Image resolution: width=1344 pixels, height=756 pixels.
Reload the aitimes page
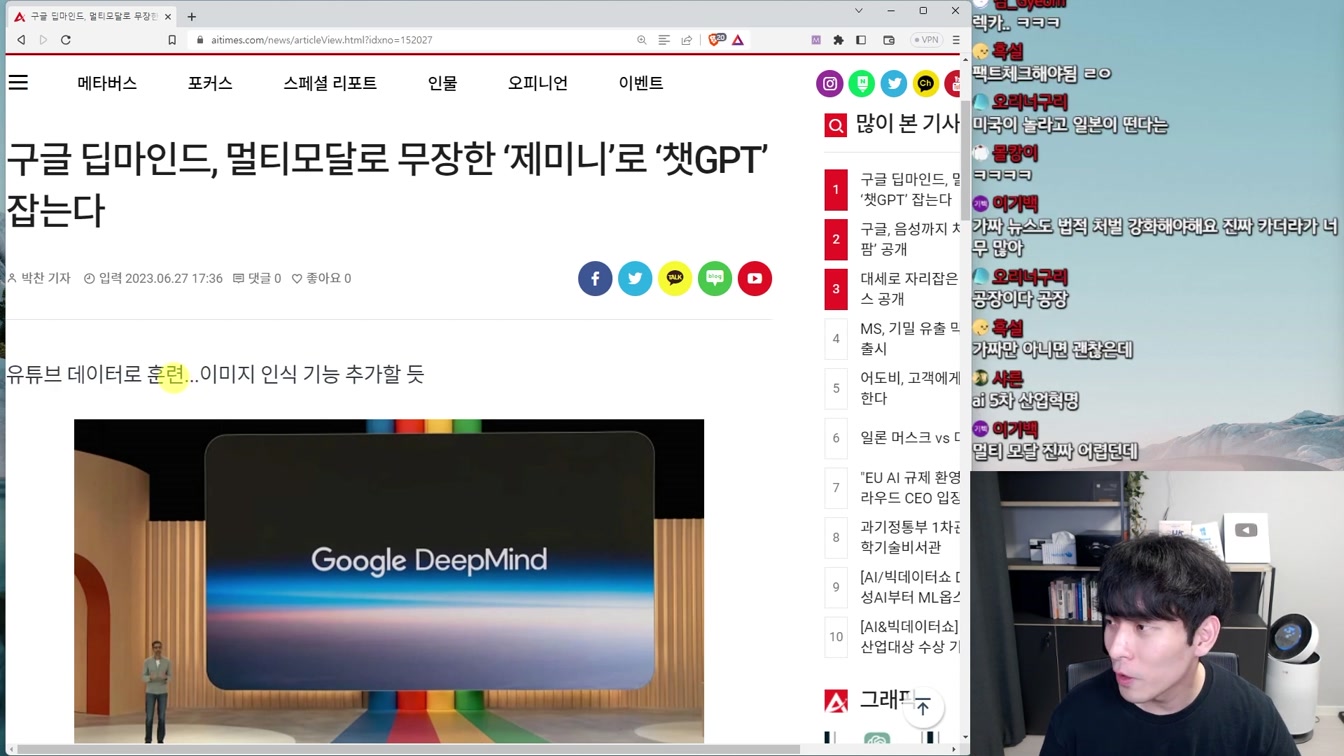[66, 40]
